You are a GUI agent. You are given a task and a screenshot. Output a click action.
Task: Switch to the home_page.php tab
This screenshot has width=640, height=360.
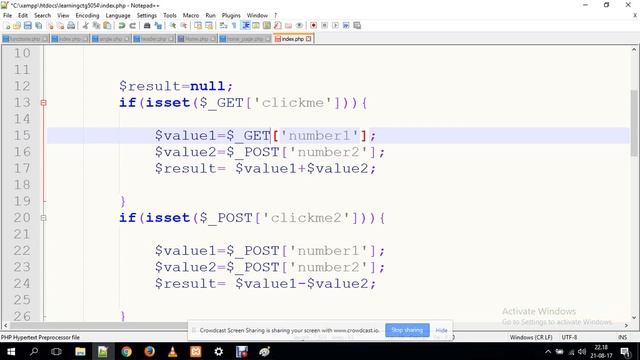pyautogui.click(x=245, y=39)
